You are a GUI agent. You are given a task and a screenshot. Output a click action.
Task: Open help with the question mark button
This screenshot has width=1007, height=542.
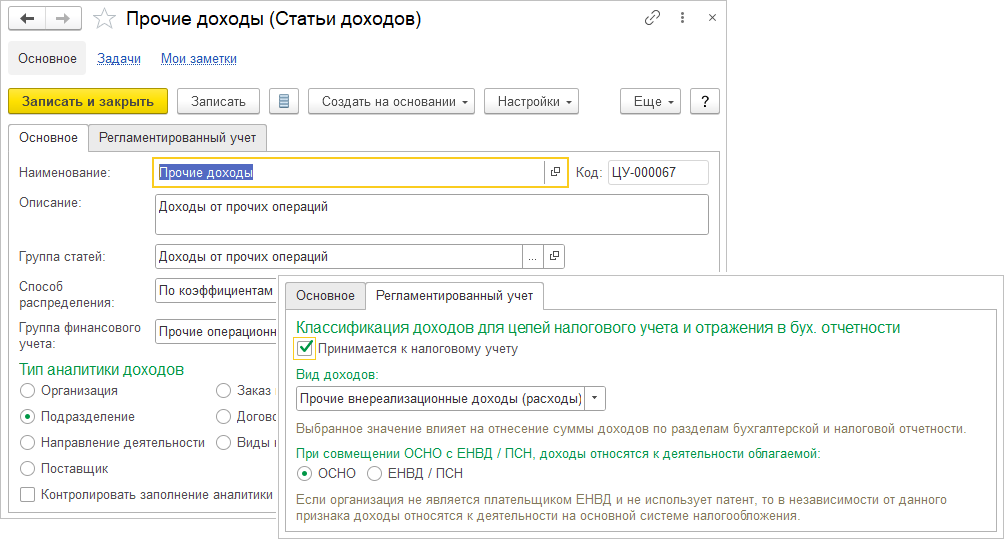click(x=705, y=101)
